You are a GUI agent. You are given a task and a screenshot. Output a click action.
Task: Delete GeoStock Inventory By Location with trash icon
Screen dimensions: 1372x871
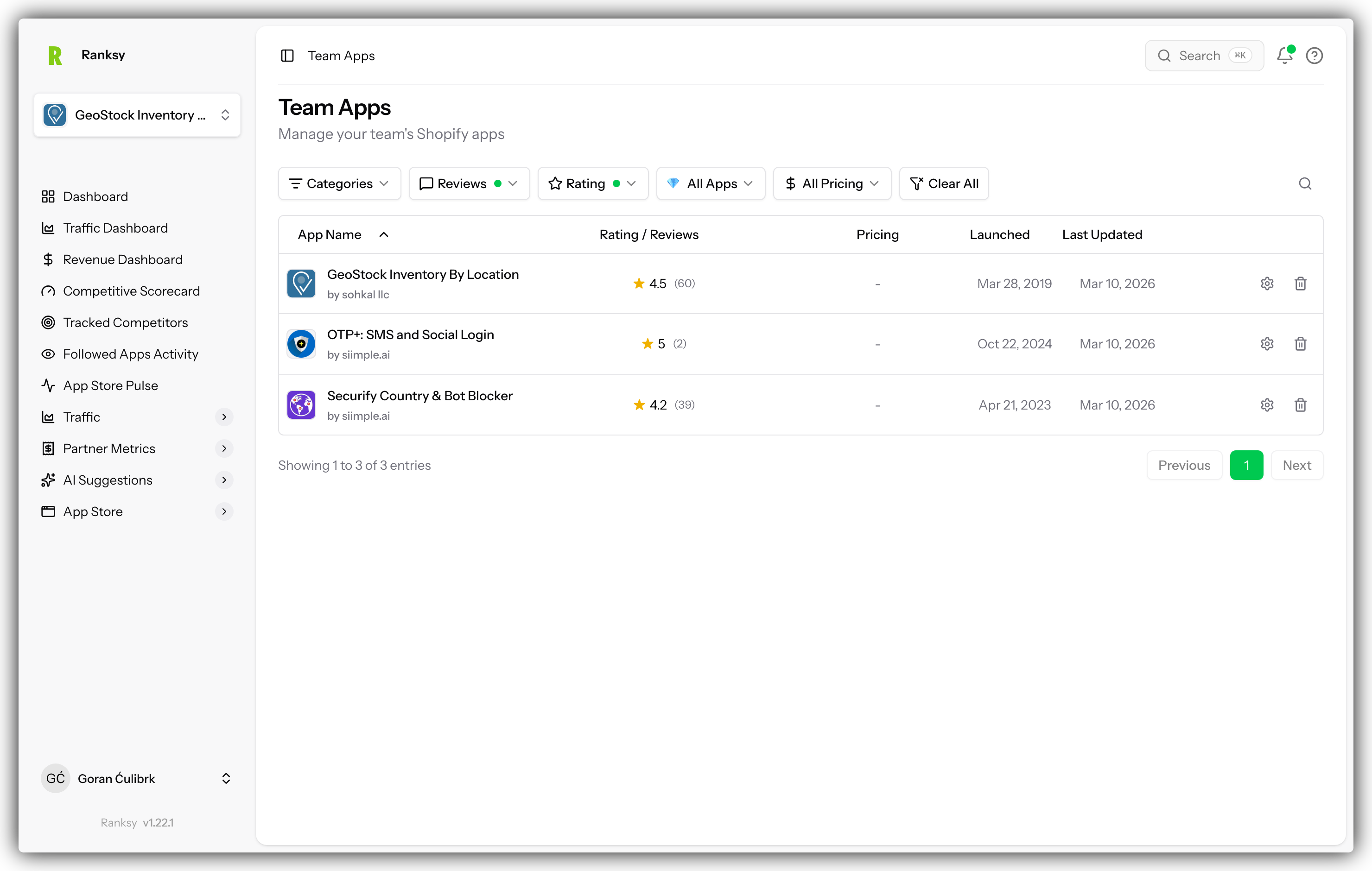1300,284
